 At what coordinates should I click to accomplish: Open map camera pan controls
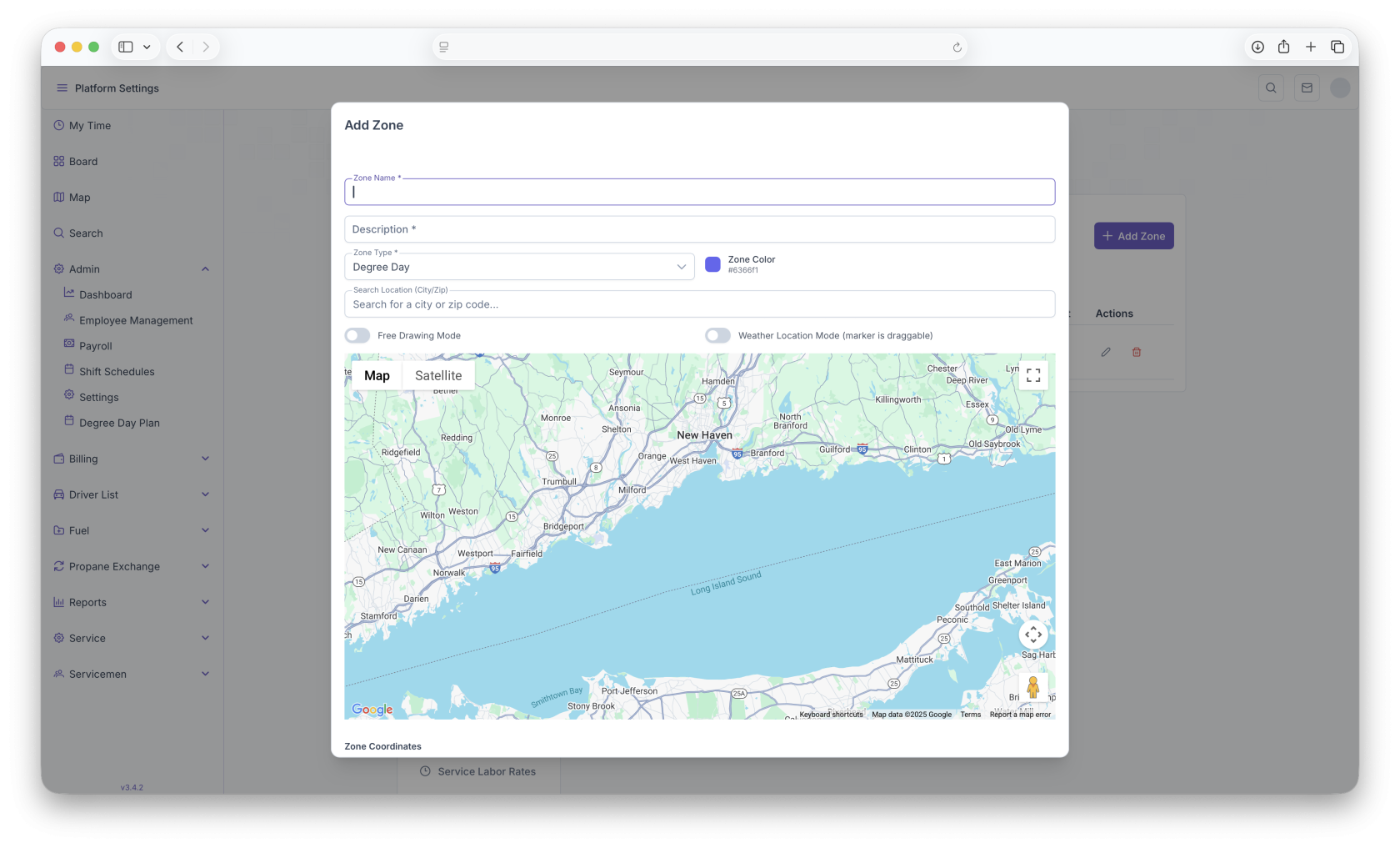click(x=1032, y=635)
